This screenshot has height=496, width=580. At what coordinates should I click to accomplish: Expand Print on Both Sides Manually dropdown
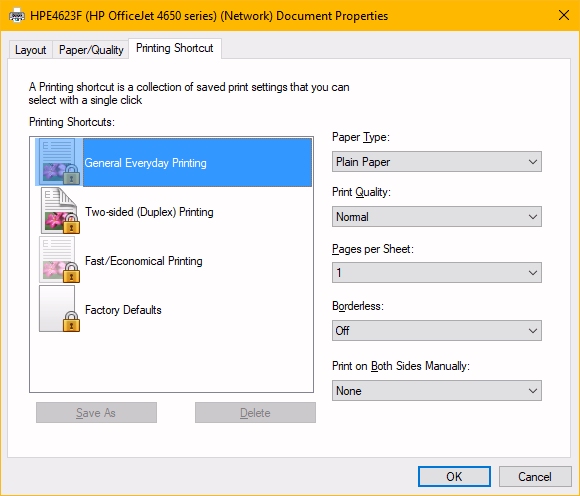point(436,391)
